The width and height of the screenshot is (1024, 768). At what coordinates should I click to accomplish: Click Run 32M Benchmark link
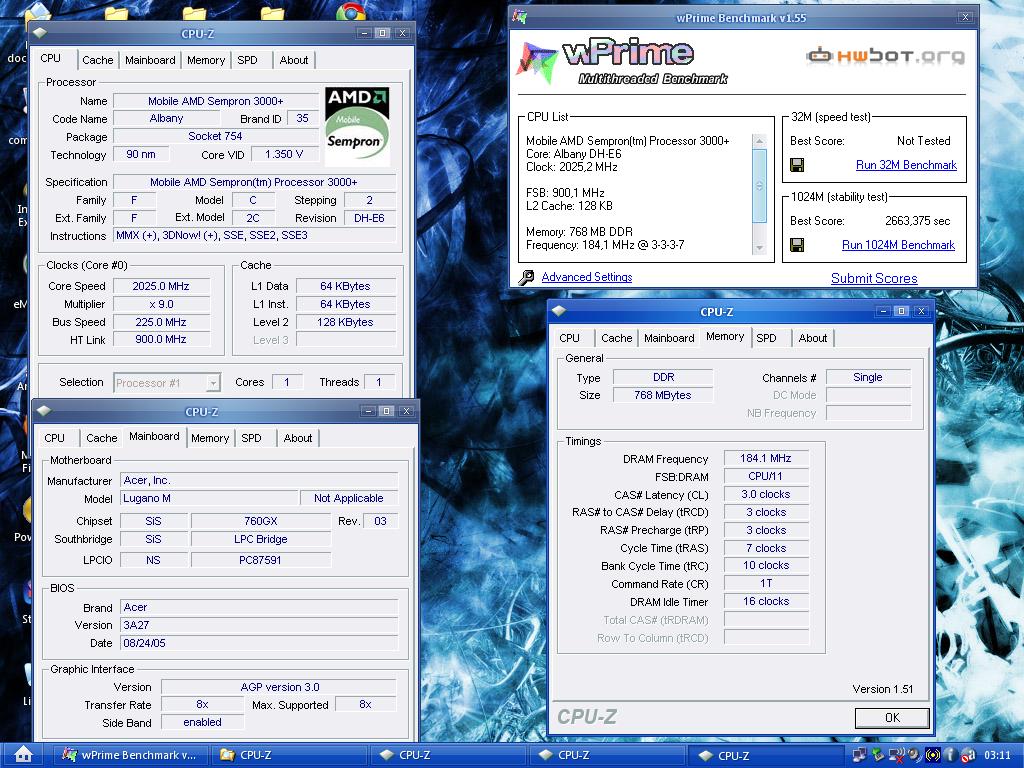point(906,165)
